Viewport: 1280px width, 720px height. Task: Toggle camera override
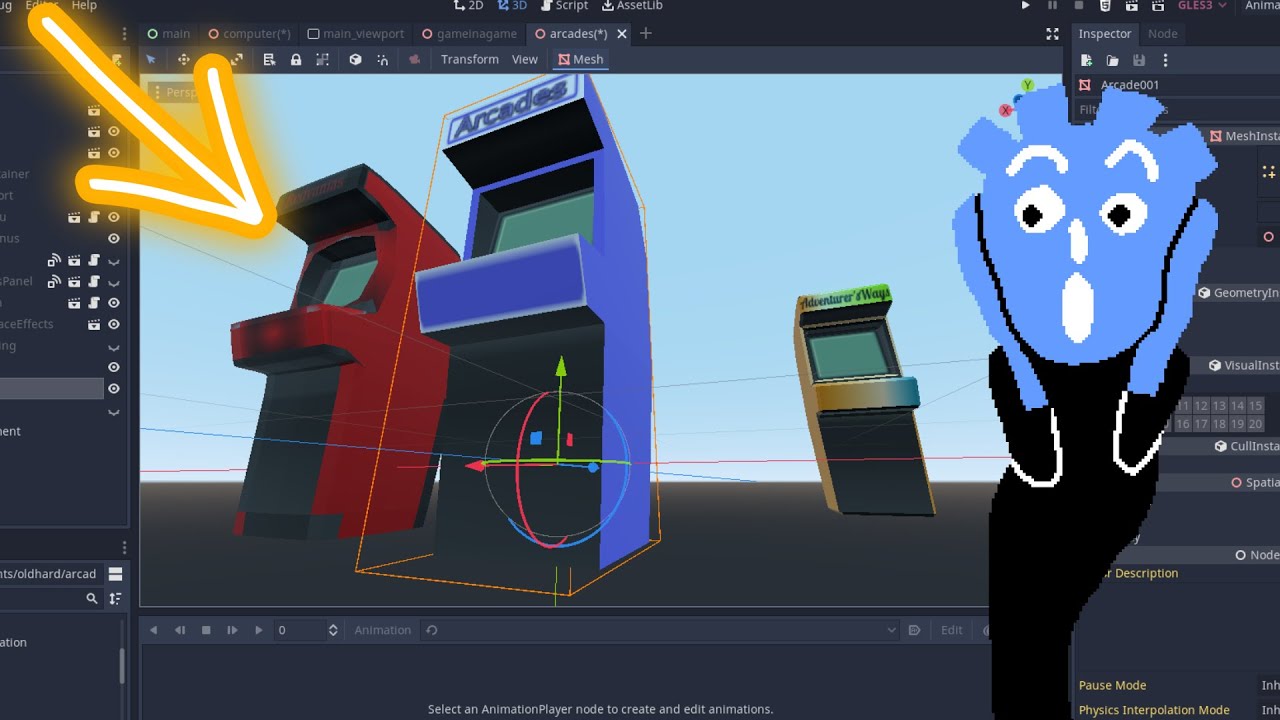point(414,60)
